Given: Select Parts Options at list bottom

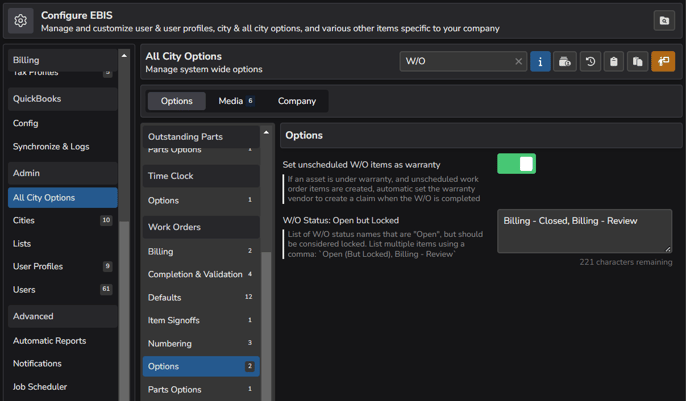Looking at the screenshot, I should (201, 389).
